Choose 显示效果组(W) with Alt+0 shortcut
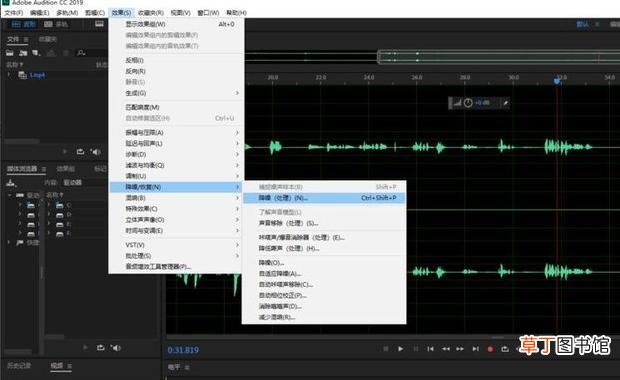Image resolution: width=620 pixels, height=380 pixels. click(x=176, y=24)
